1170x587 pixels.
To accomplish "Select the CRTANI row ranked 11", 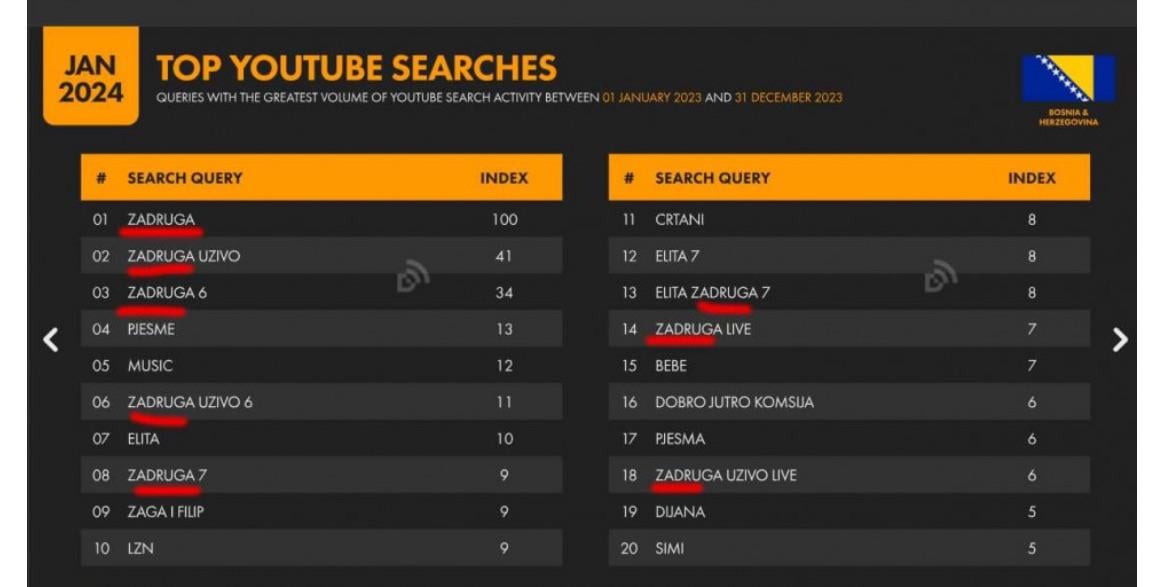I will (x=849, y=219).
